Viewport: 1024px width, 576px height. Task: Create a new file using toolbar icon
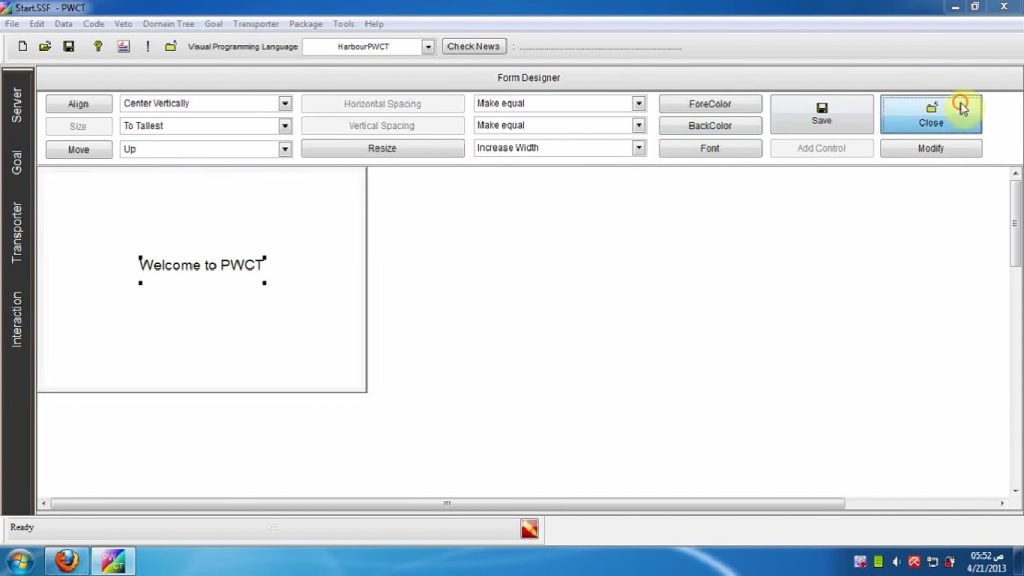tap(22, 45)
